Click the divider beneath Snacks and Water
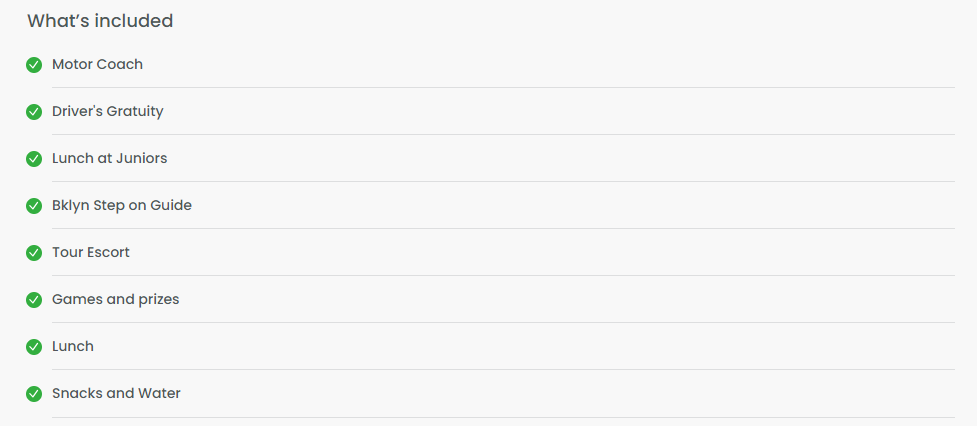The width and height of the screenshot is (977, 426). [x=503, y=417]
